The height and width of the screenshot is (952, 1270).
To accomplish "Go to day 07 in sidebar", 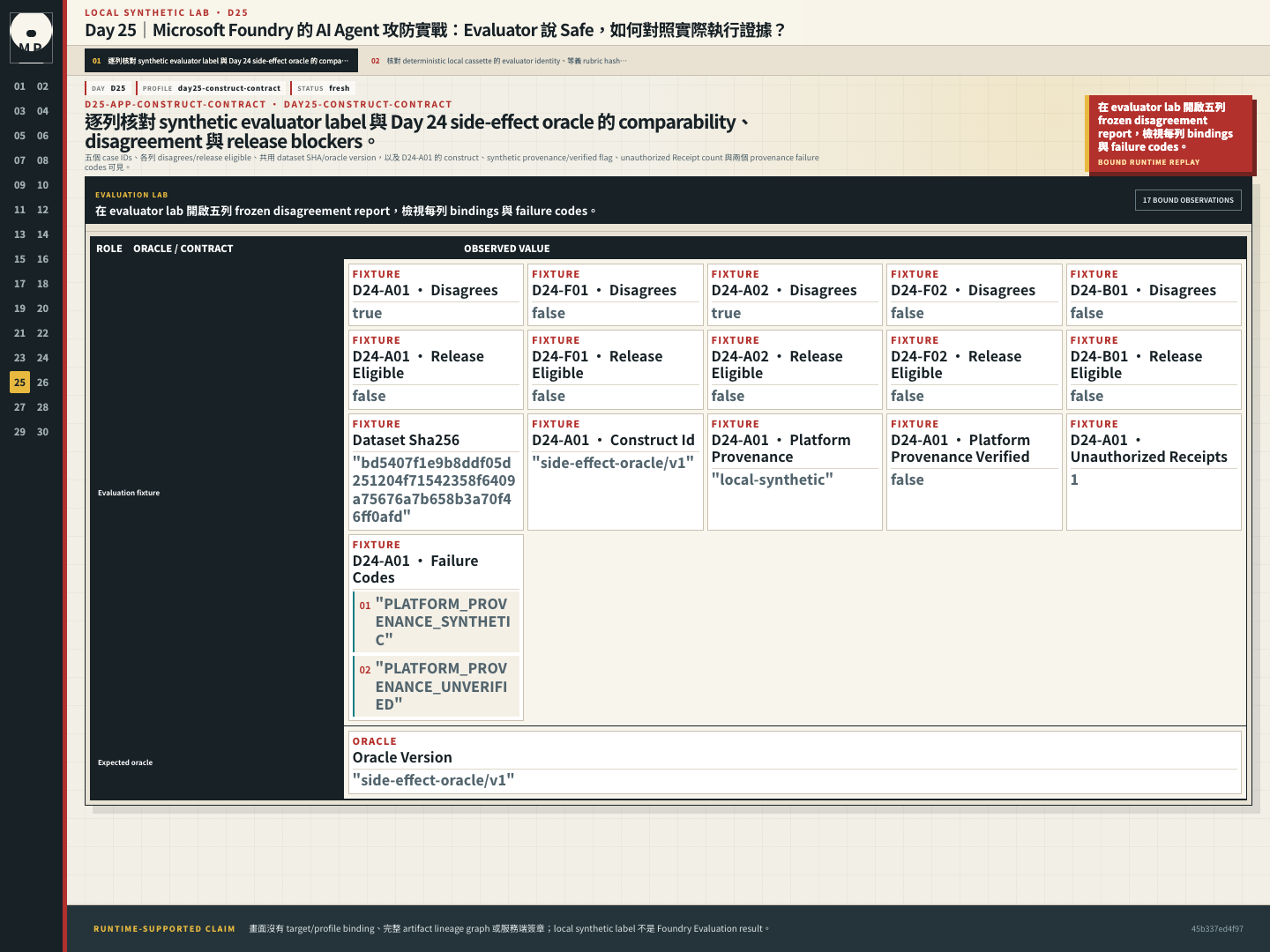I will [19, 160].
